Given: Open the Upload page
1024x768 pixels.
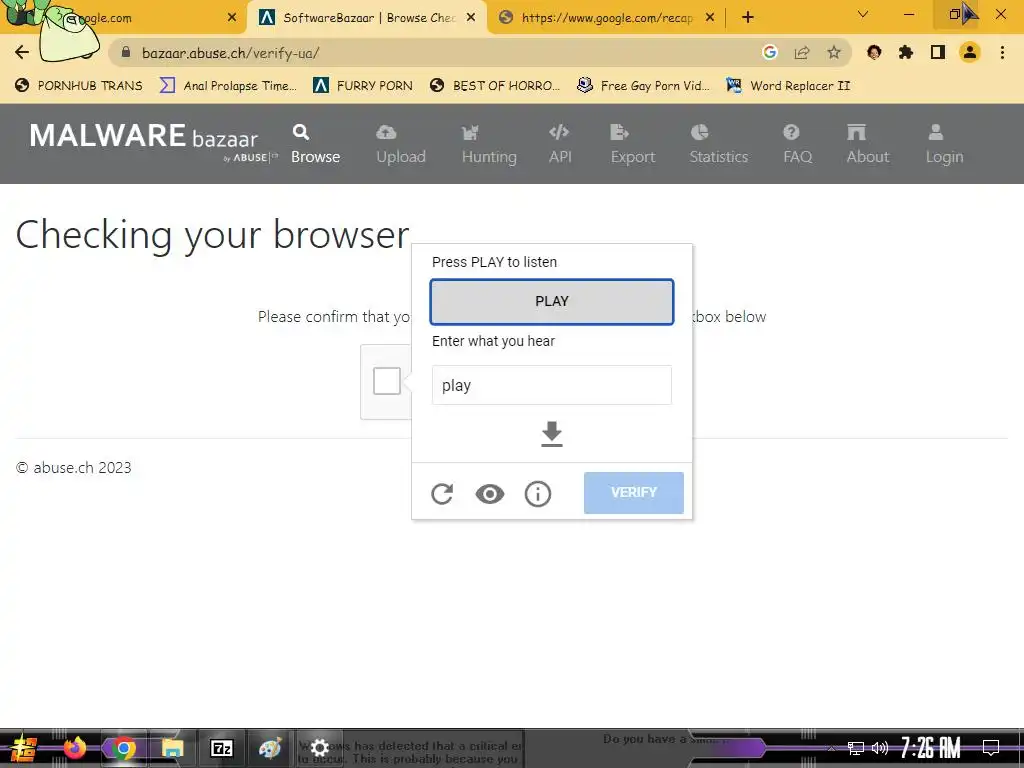Looking at the screenshot, I should 400,144.
